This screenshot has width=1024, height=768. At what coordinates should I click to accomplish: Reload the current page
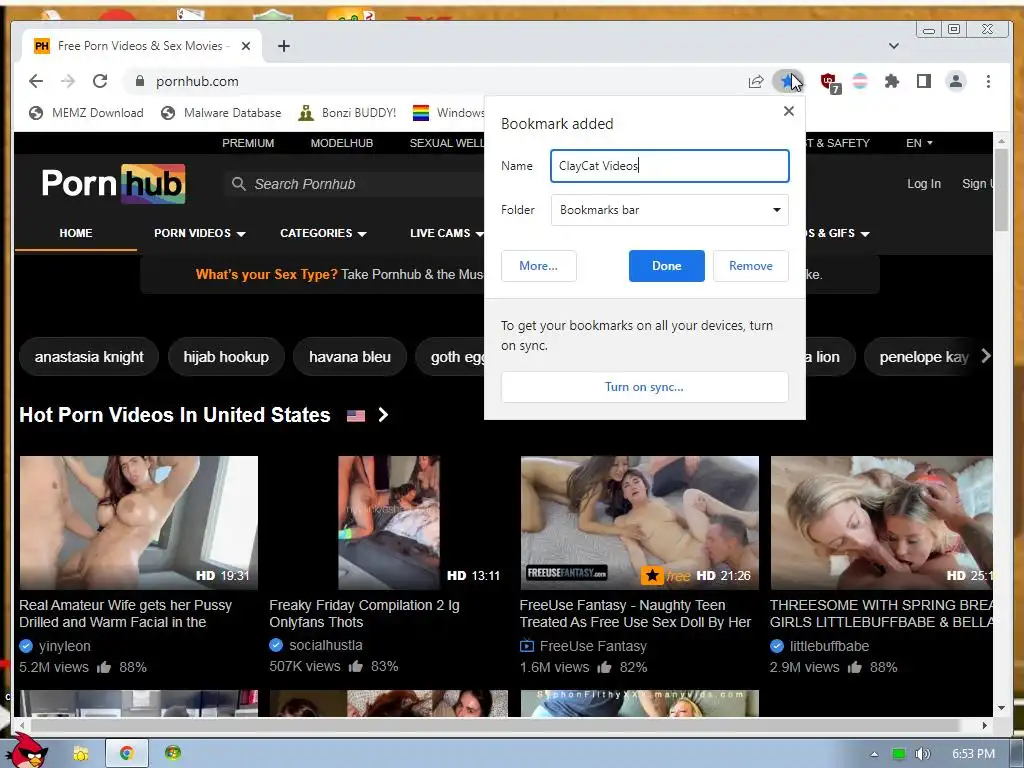click(100, 81)
